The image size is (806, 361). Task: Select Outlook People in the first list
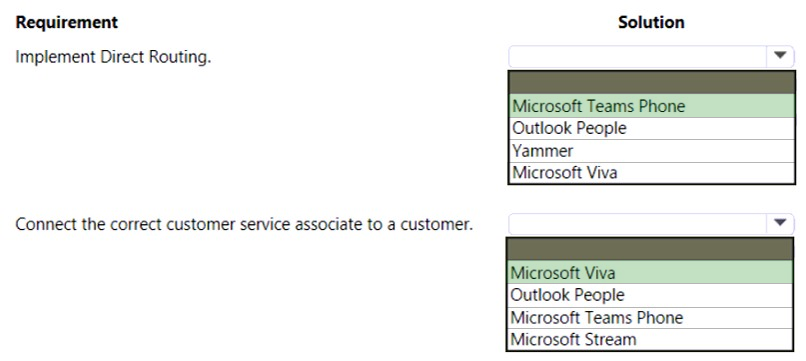pyautogui.click(x=652, y=128)
